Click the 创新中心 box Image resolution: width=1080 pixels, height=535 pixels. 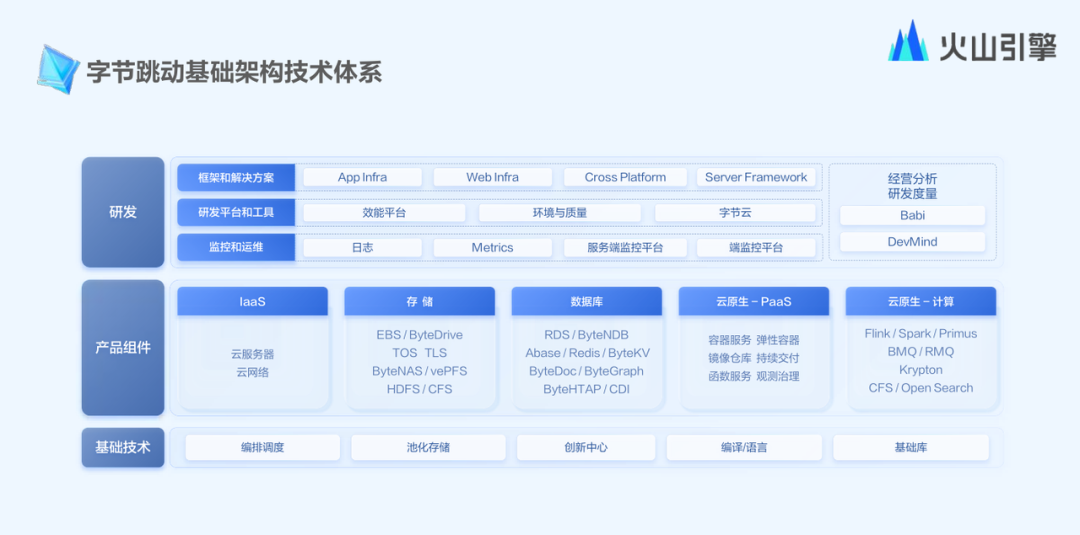586,448
